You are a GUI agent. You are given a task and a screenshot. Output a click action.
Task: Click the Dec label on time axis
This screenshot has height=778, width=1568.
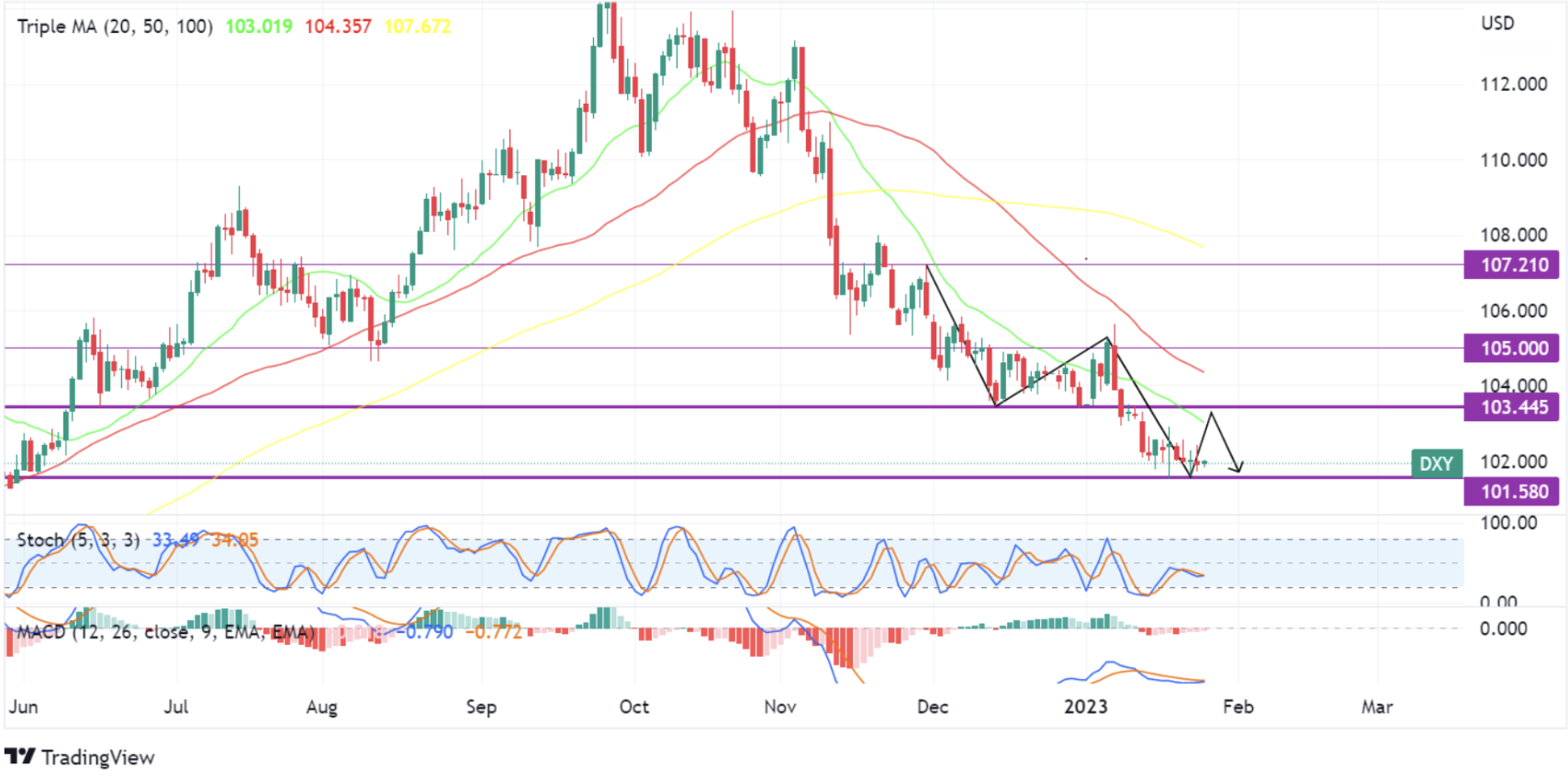(x=932, y=706)
